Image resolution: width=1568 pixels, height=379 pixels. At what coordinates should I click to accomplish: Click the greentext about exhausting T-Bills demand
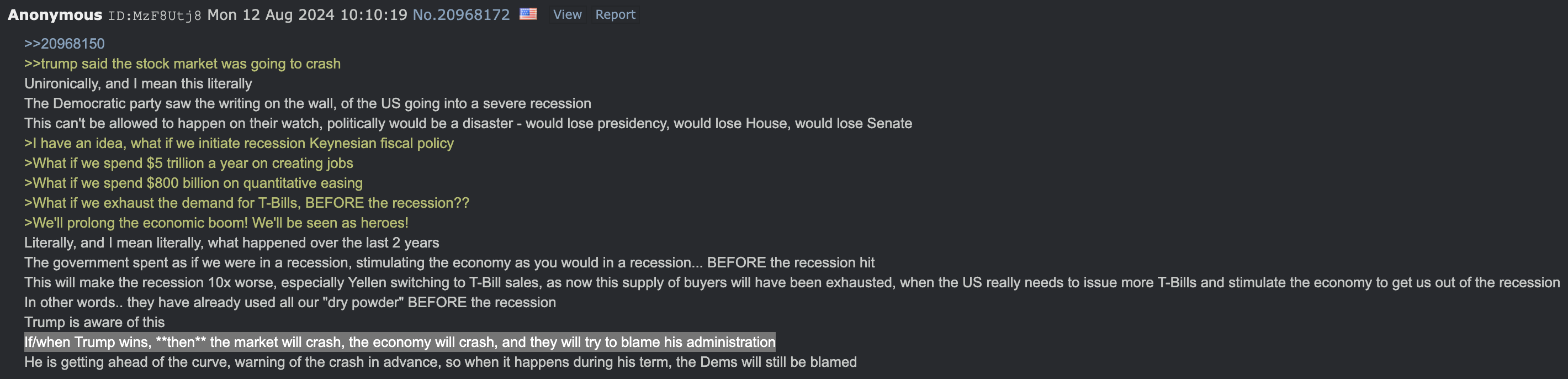[x=247, y=203]
